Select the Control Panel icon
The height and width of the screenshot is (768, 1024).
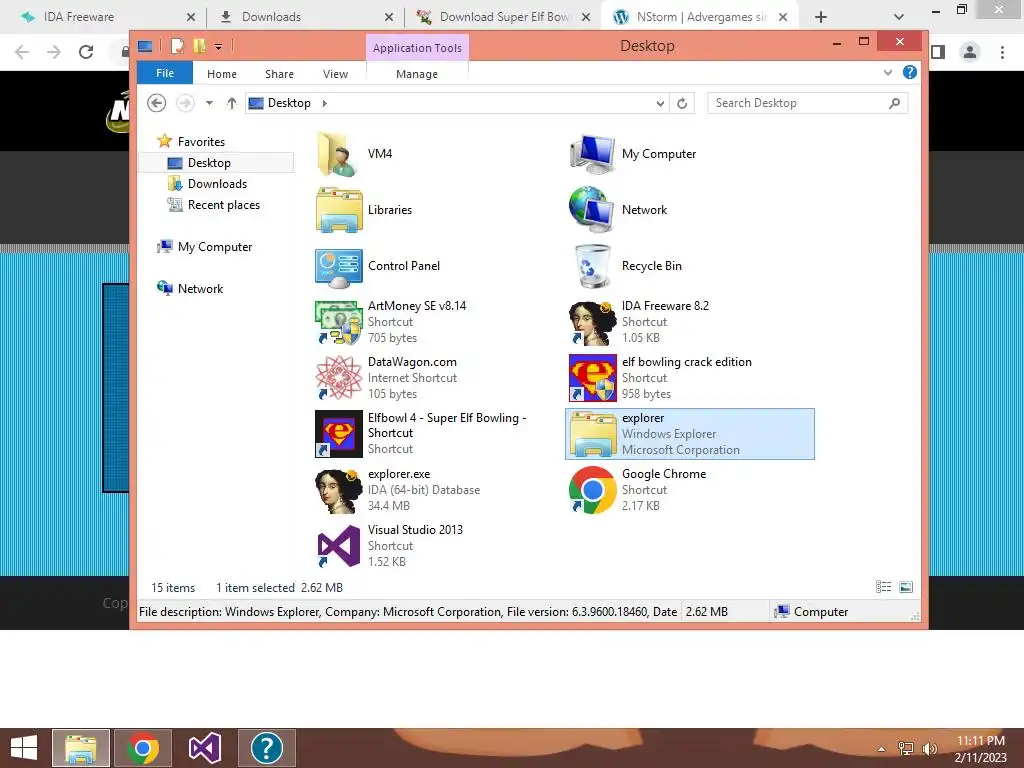[338, 266]
